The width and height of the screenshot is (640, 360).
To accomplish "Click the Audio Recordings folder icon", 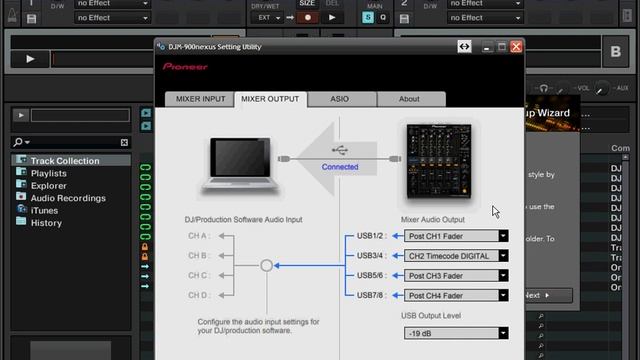I will [x=21, y=197].
